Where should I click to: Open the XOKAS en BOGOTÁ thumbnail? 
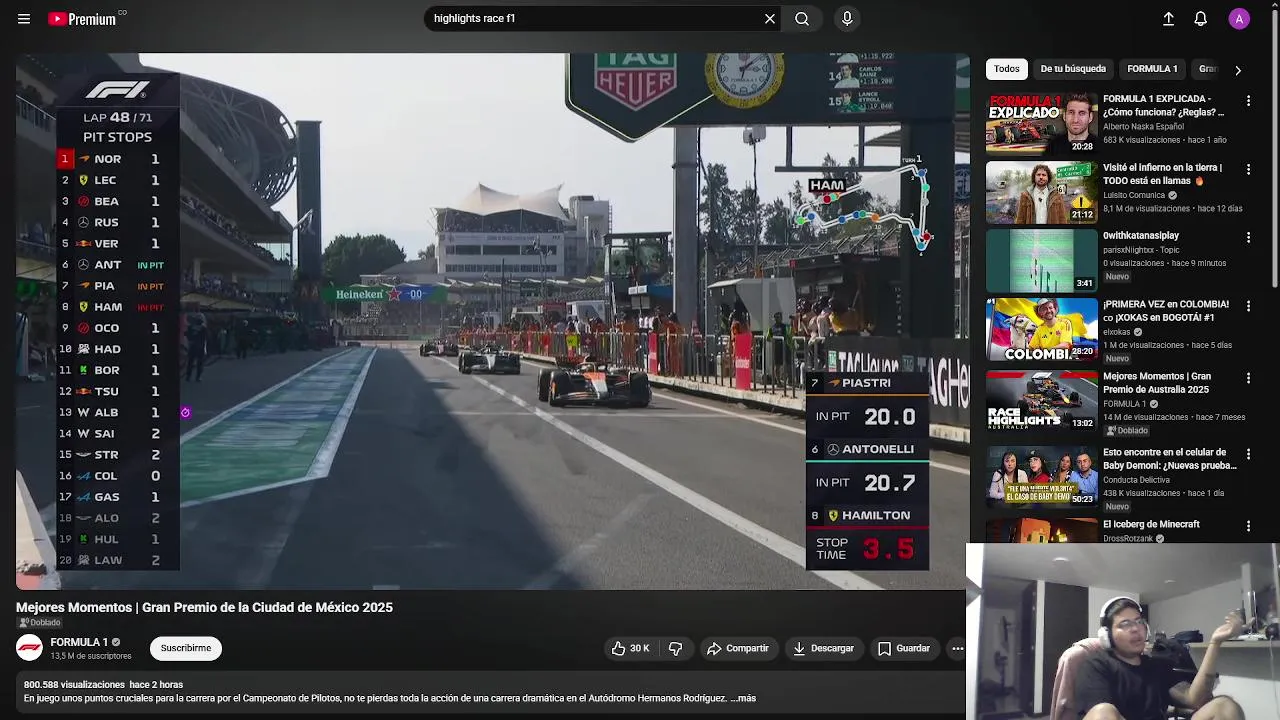point(1041,329)
